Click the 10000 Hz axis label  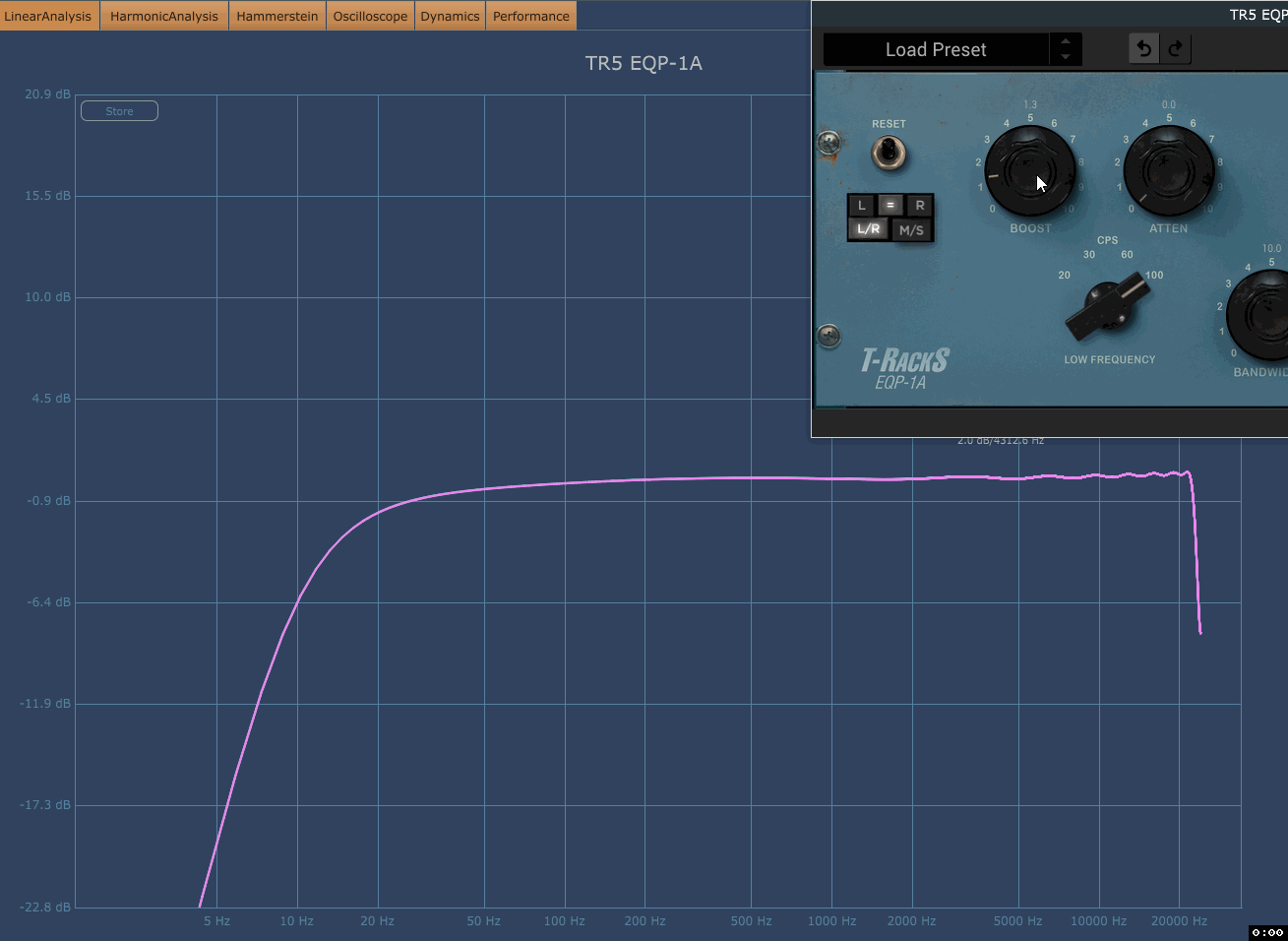(1098, 921)
